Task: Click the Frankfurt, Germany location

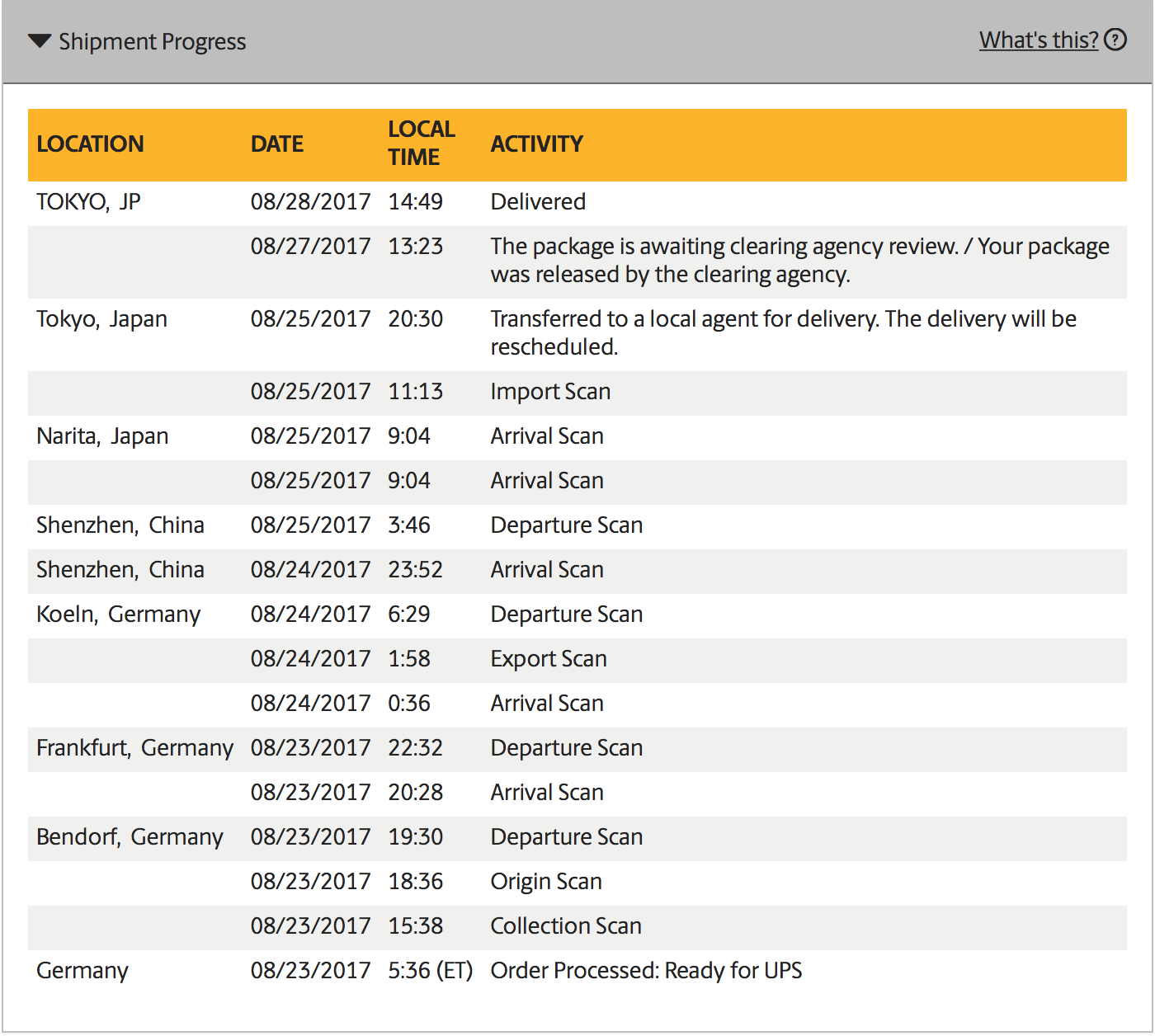Action: click(134, 747)
